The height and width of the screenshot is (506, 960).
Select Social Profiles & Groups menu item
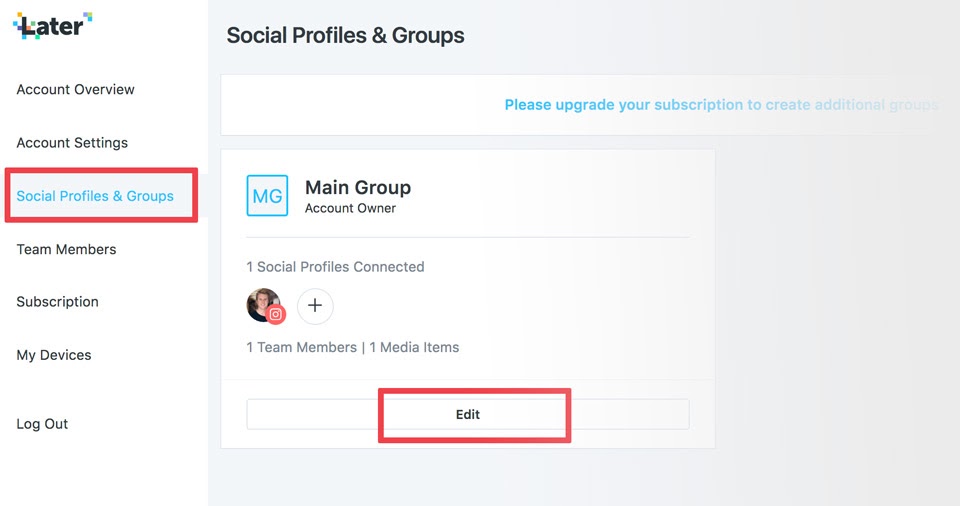click(x=95, y=196)
